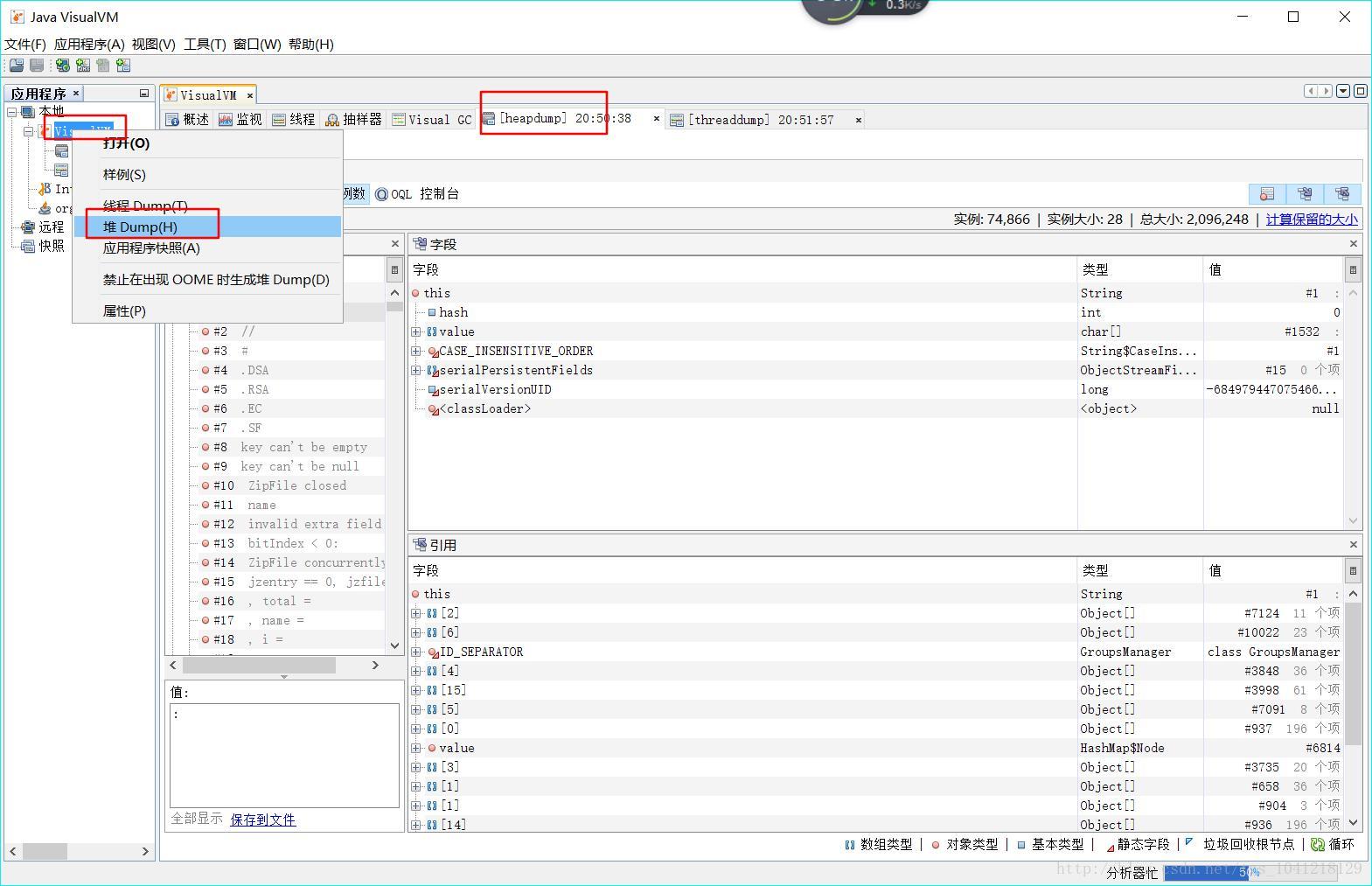Minimize the 应用程序 side panel
This screenshot has width=1372, height=886.
144,93
